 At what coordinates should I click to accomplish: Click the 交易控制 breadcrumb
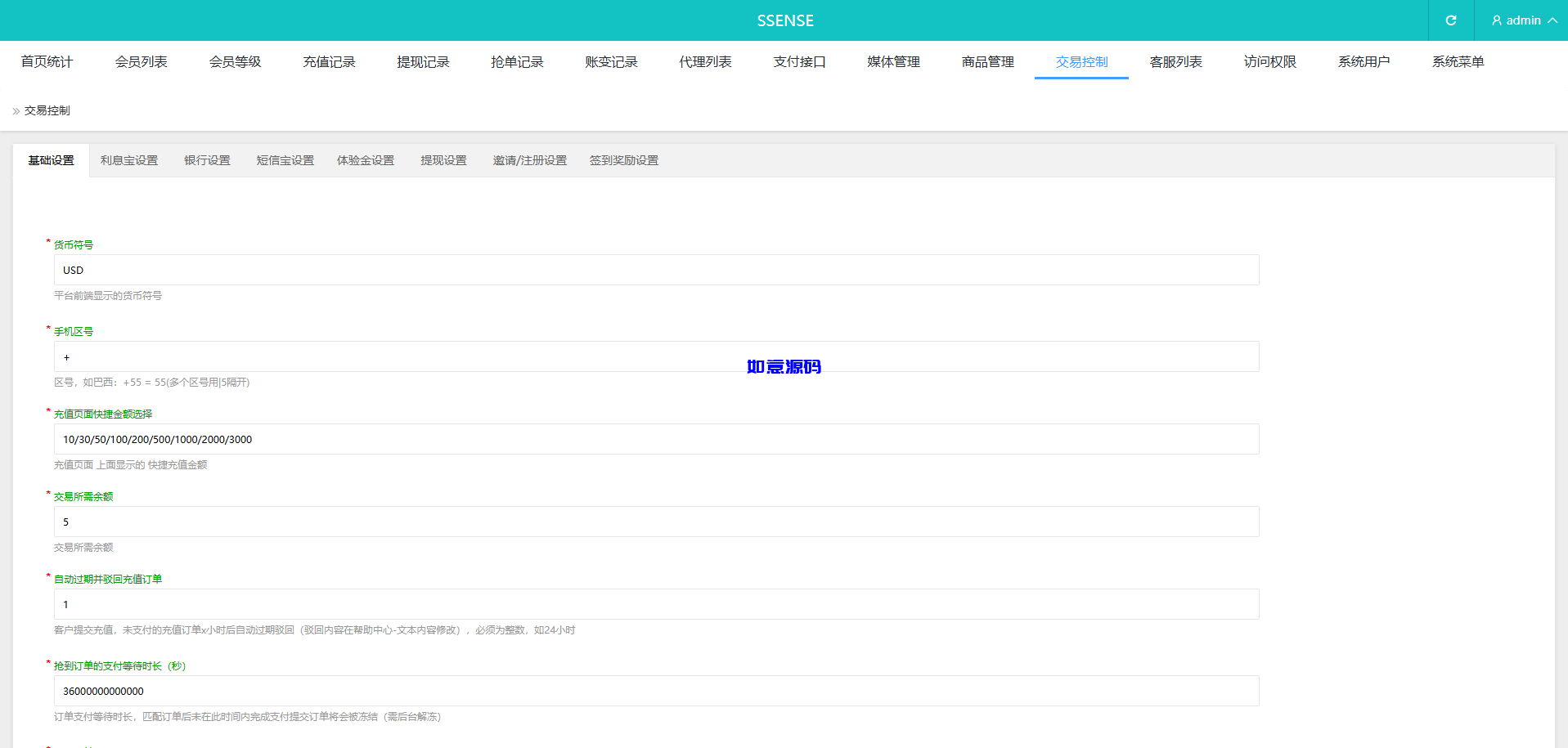coord(47,110)
